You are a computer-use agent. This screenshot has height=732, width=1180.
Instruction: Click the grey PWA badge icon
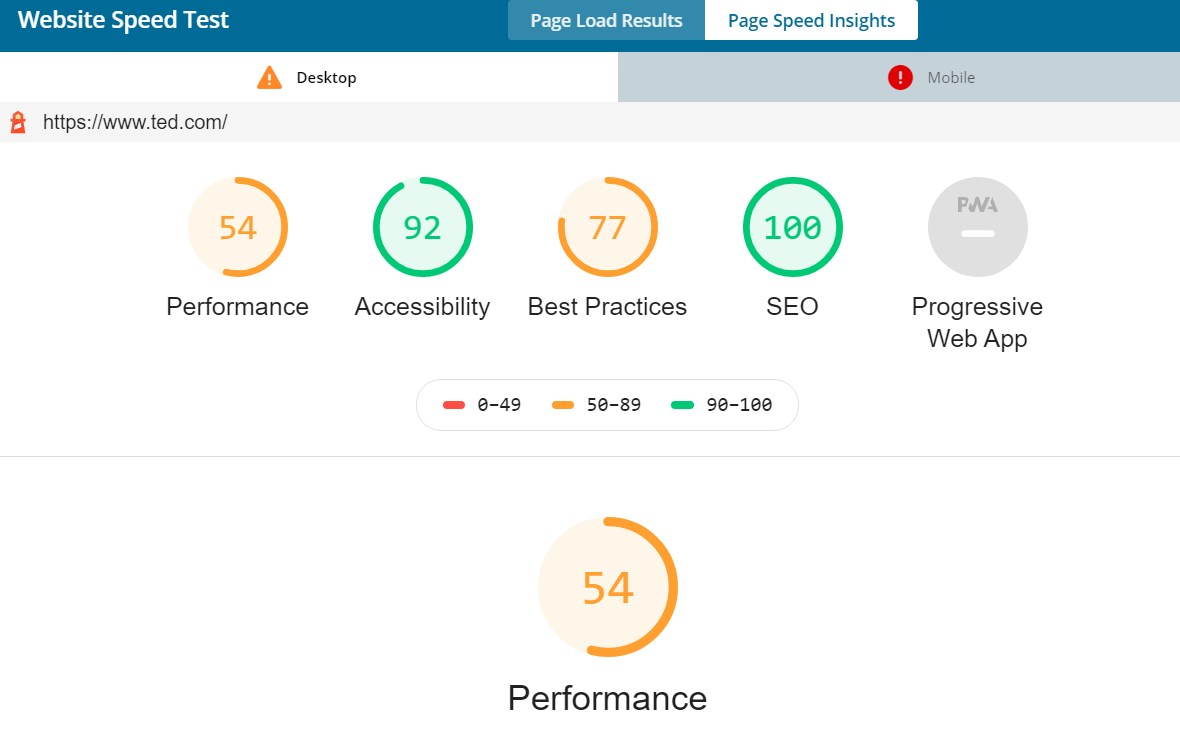(x=978, y=227)
